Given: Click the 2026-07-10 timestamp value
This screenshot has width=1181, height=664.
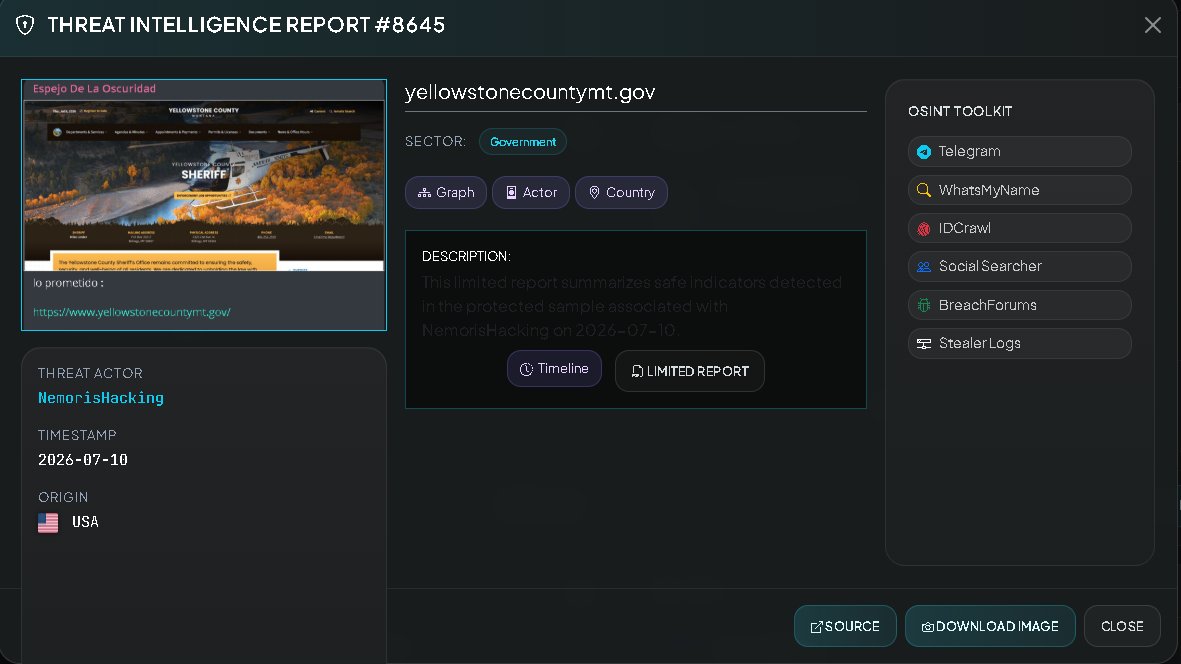Looking at the screenshot, I should 83,460.
